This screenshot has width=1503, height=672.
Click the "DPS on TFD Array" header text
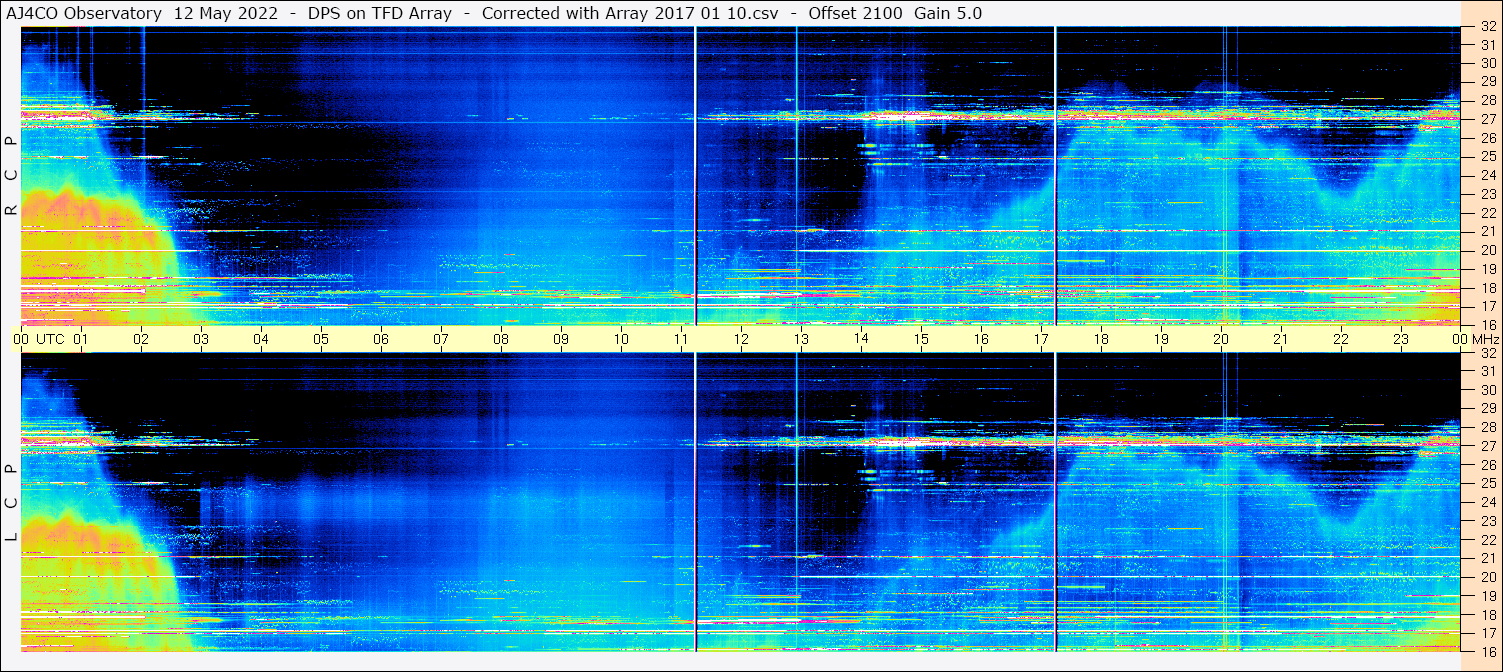click(x=380, y=13)
